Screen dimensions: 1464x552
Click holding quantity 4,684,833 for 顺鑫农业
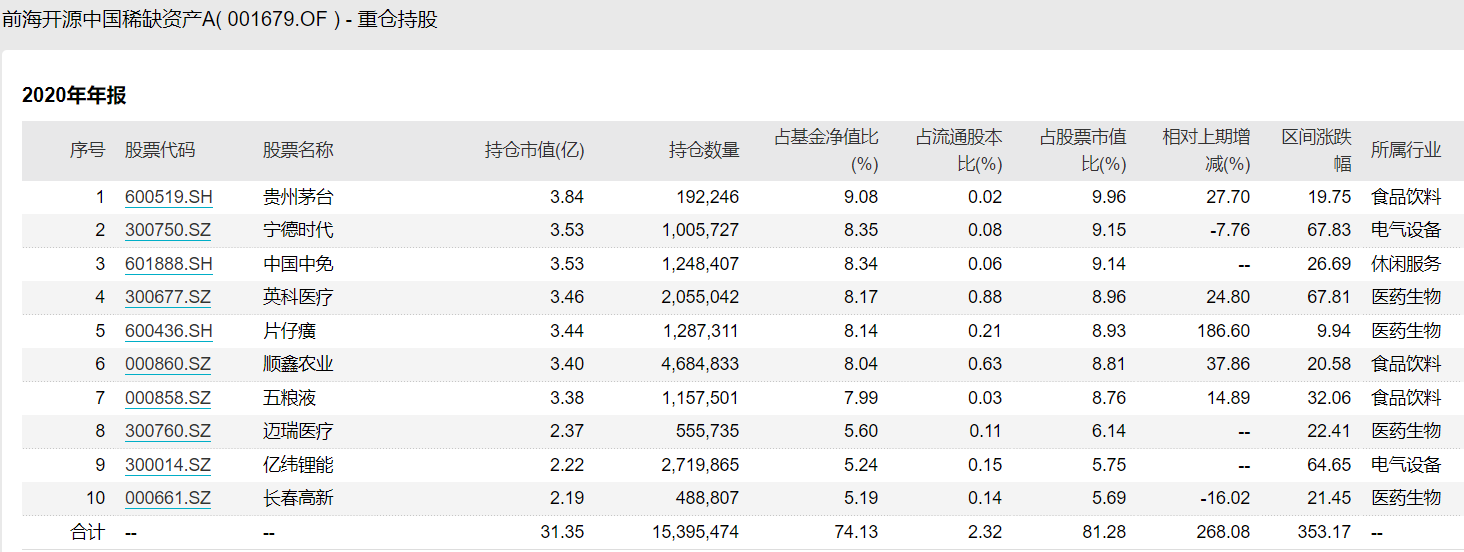tap(700, 364)
